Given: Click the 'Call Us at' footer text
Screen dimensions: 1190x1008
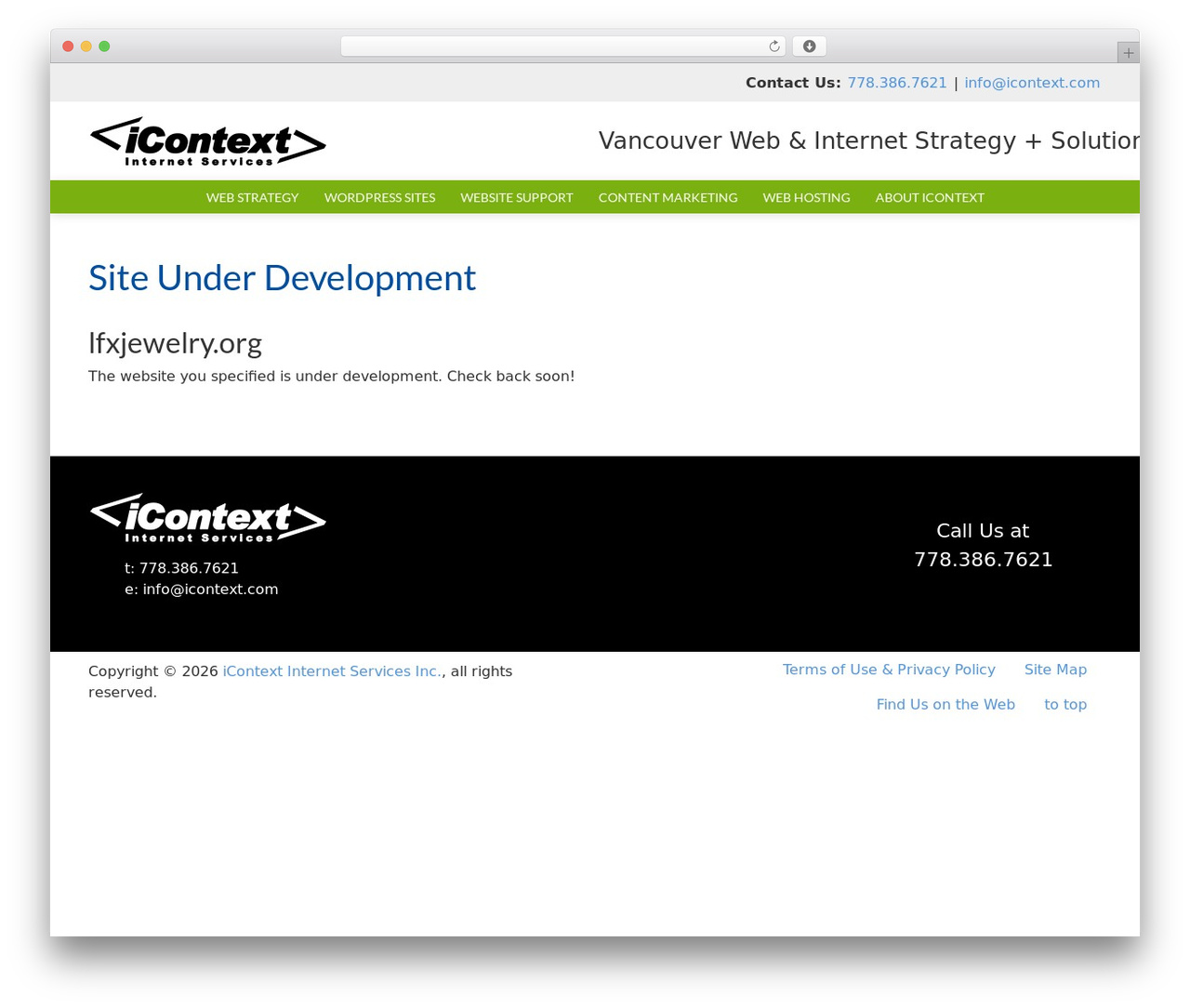Looking at the screenshot, I should tap(983, 531).
